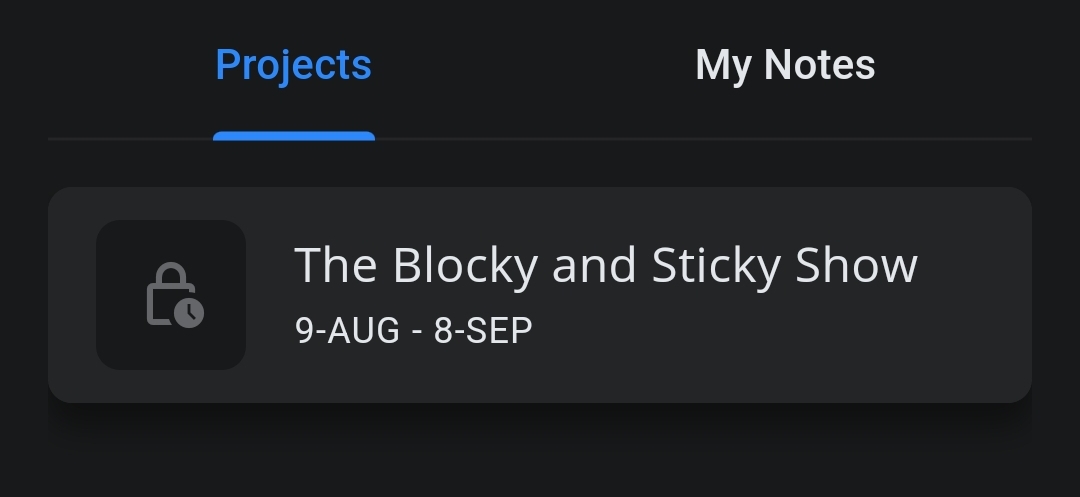
Task: Click the word The starting the project title
Action: click(x=335, y=265)
